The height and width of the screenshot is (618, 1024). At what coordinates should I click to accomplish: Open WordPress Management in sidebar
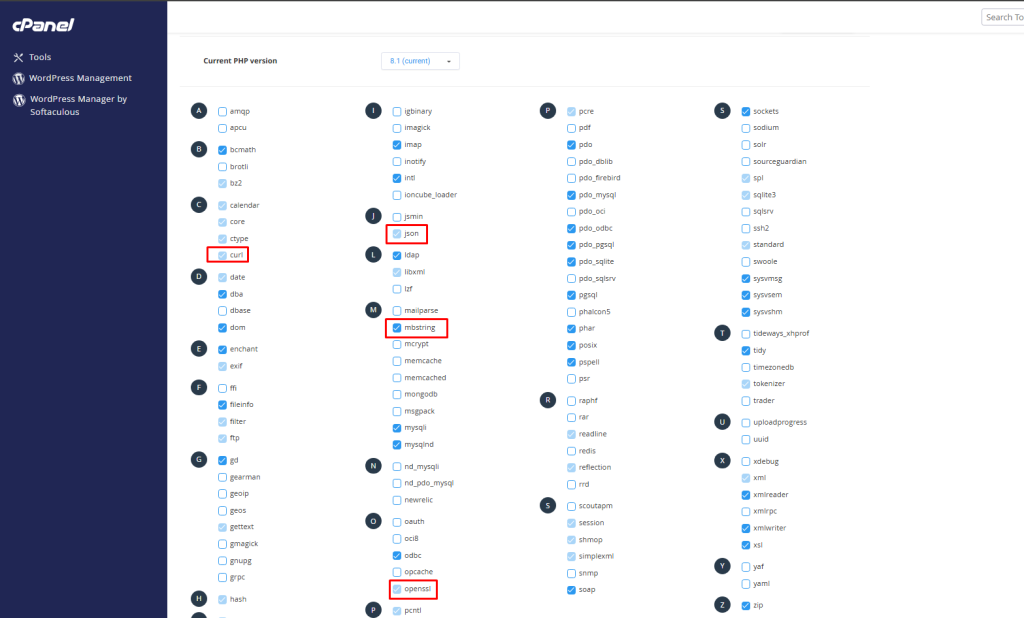[80, 78]
